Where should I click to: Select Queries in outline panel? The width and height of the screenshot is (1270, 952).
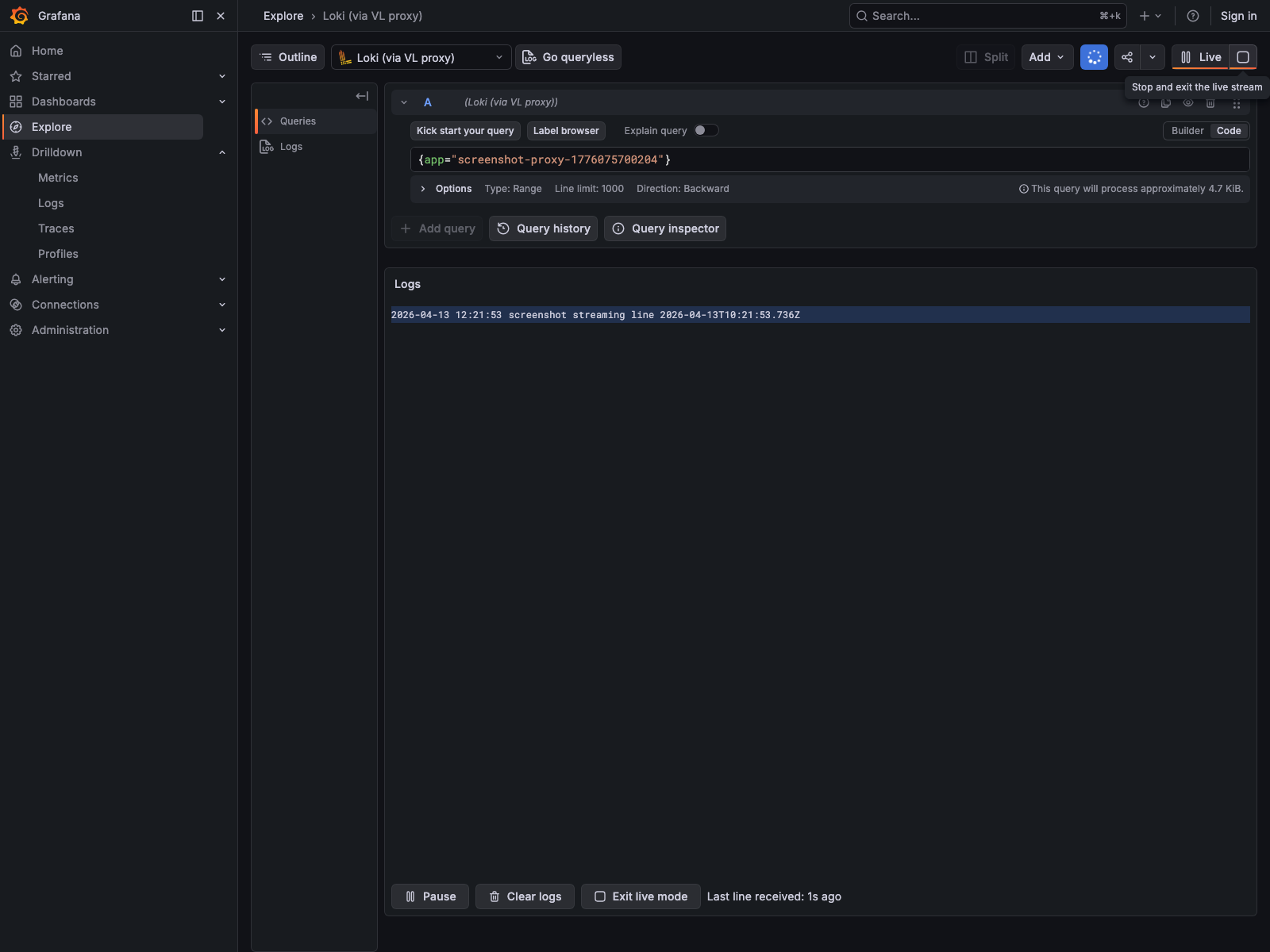315,121
